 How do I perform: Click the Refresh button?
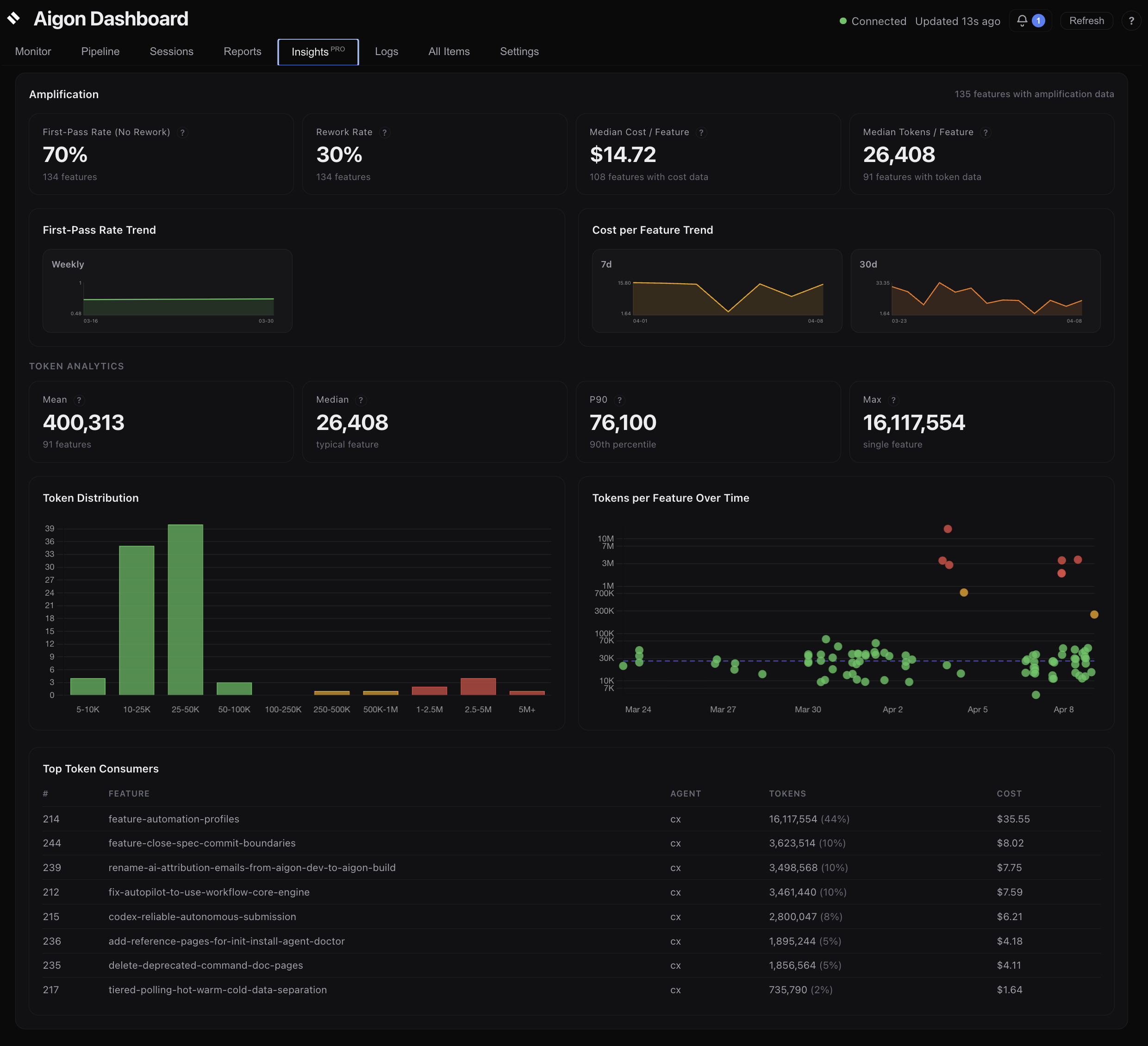tap(1086, 20)
